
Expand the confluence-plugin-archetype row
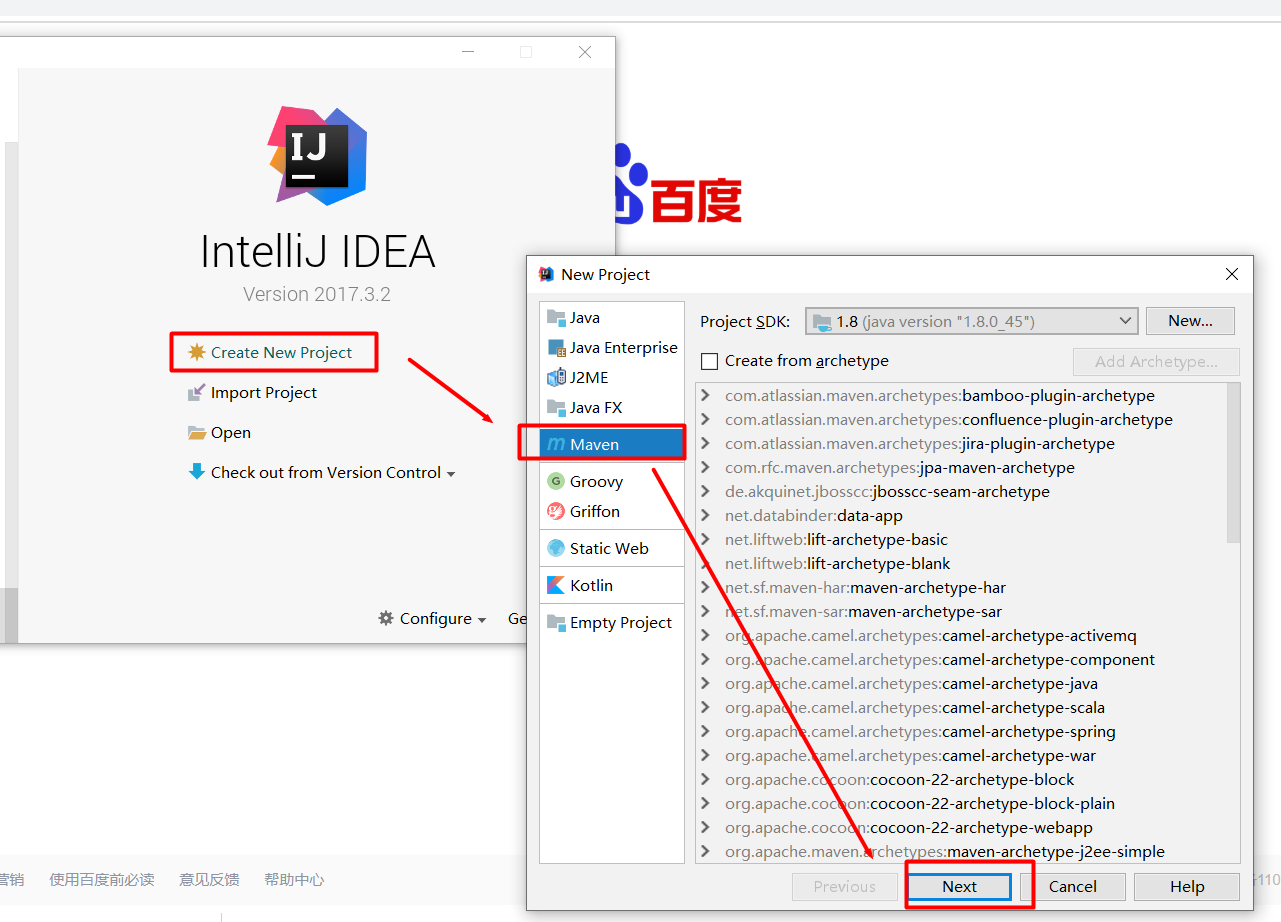click(x=706, y=420)
